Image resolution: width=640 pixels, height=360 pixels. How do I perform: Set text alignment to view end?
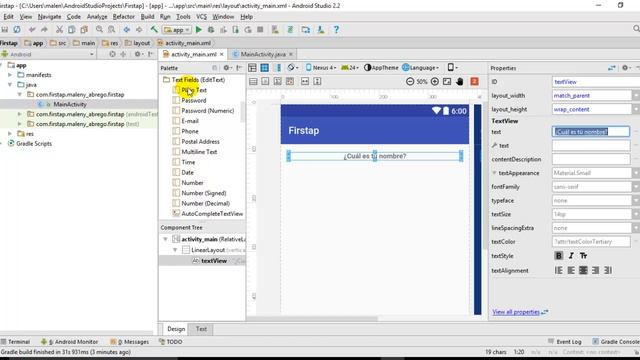click(608, 270)
